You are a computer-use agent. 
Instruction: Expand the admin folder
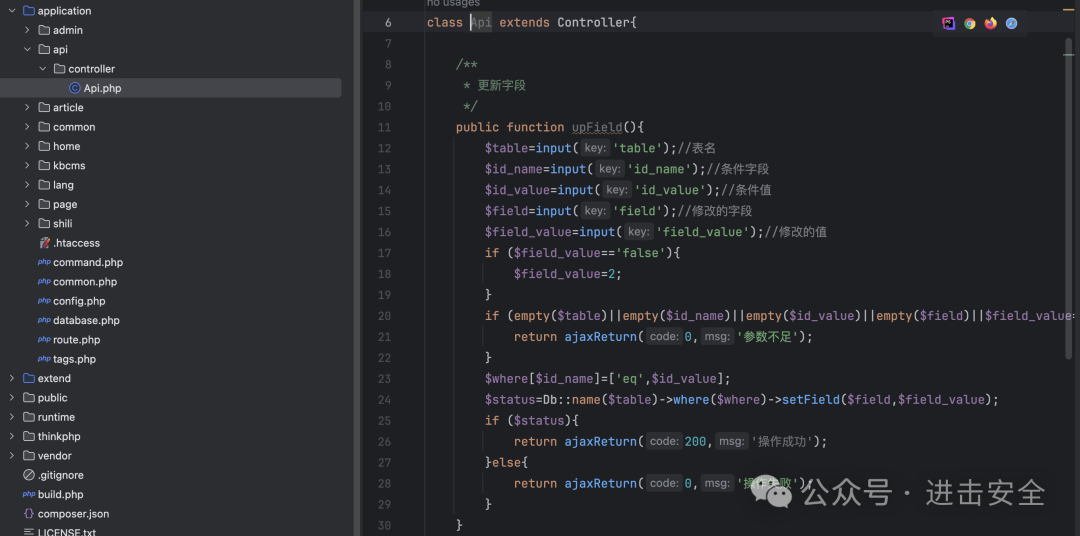pyautogui.click(x=27, y=30)
